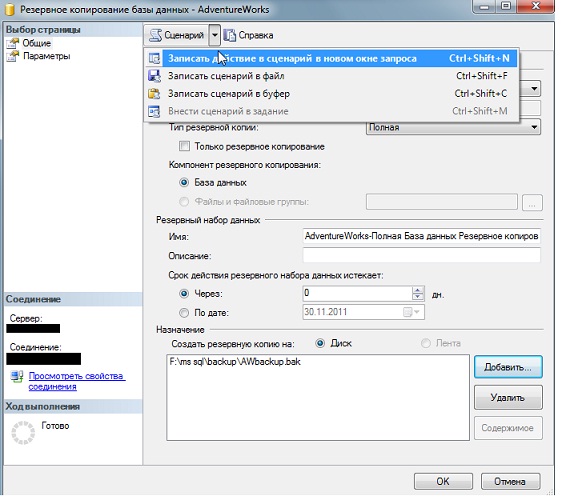Open the Тип резервной копии dropdown showing Полная

coord(453,127)
